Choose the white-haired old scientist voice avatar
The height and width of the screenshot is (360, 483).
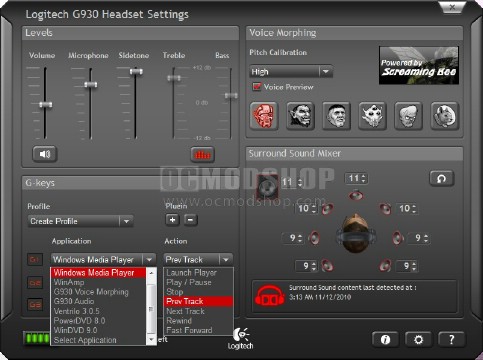408,116
